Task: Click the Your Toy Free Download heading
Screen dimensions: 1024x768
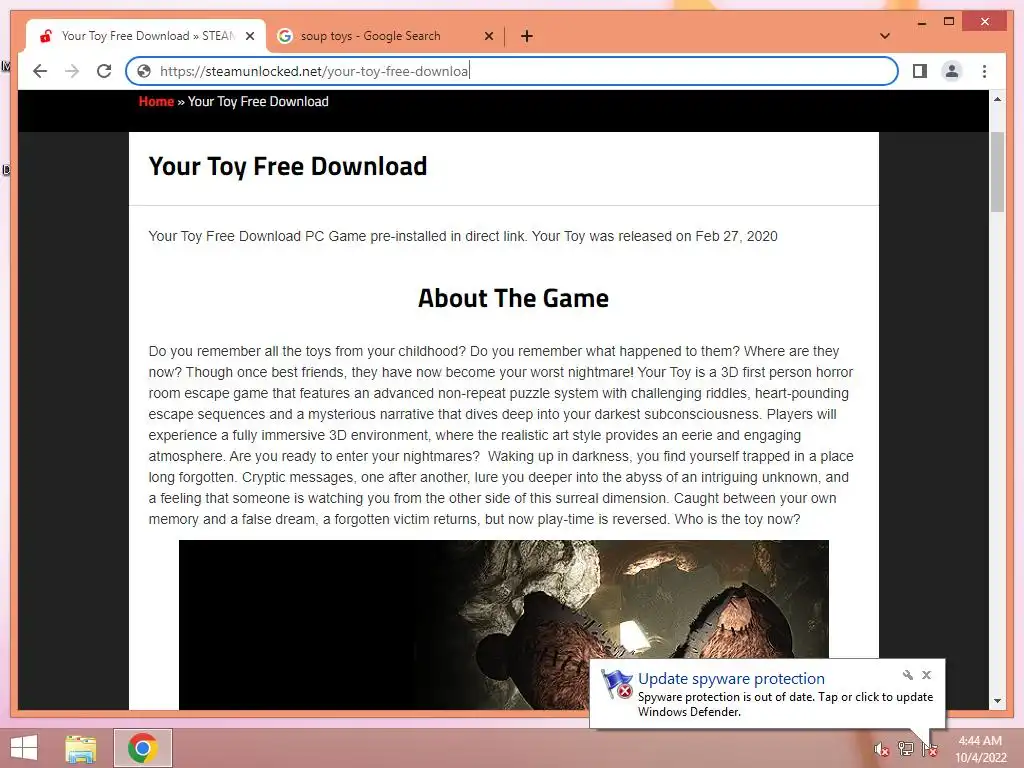Action: (x=287, y=167)
